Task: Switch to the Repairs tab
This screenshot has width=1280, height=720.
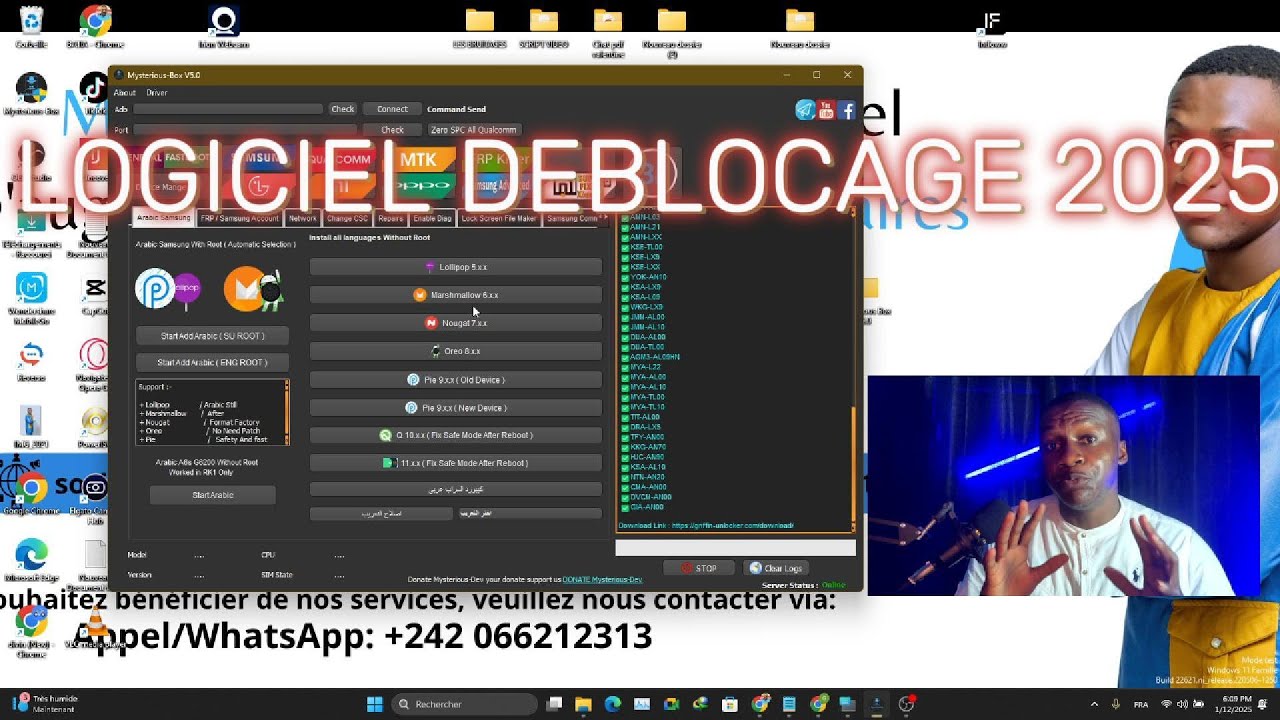Action: coord(391,218)
